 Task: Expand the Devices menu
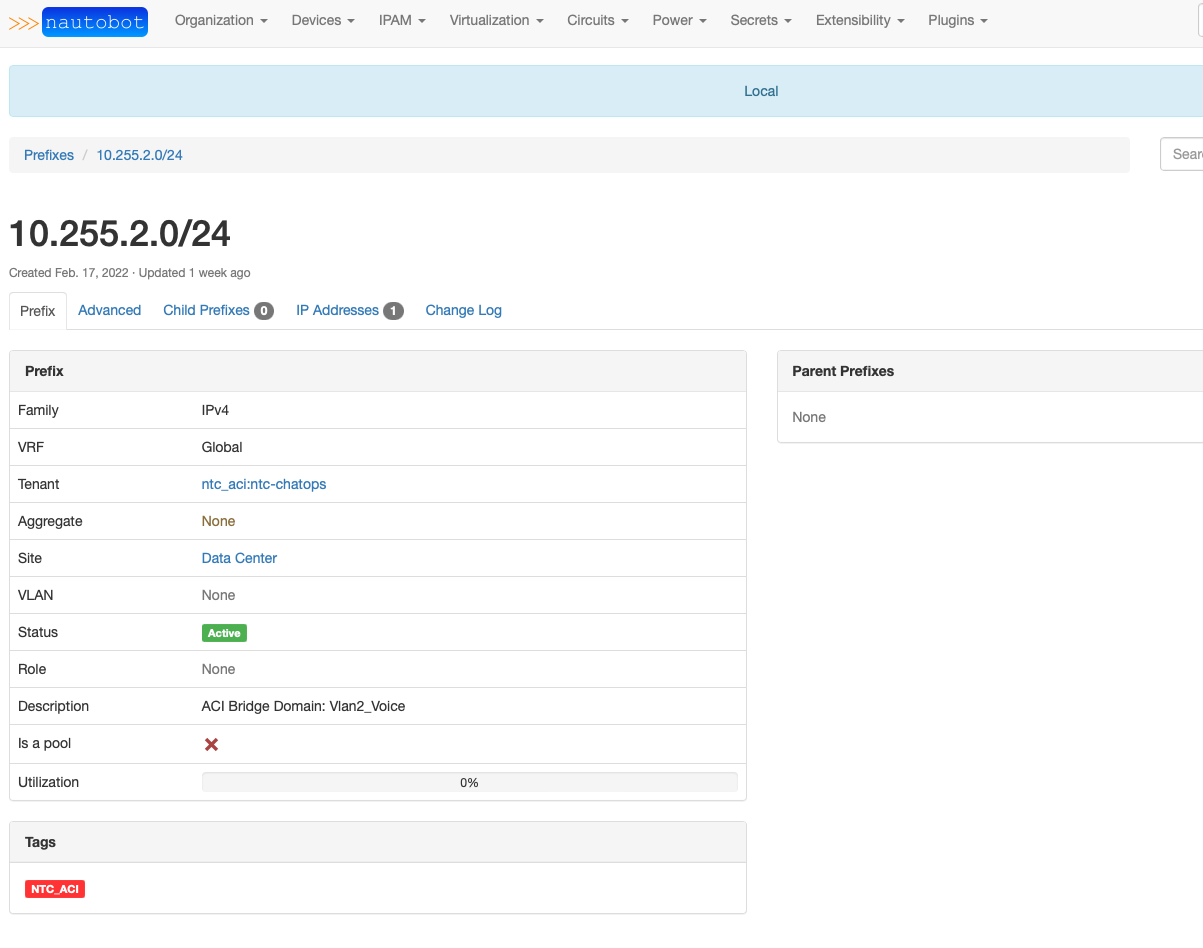(323, 20)
